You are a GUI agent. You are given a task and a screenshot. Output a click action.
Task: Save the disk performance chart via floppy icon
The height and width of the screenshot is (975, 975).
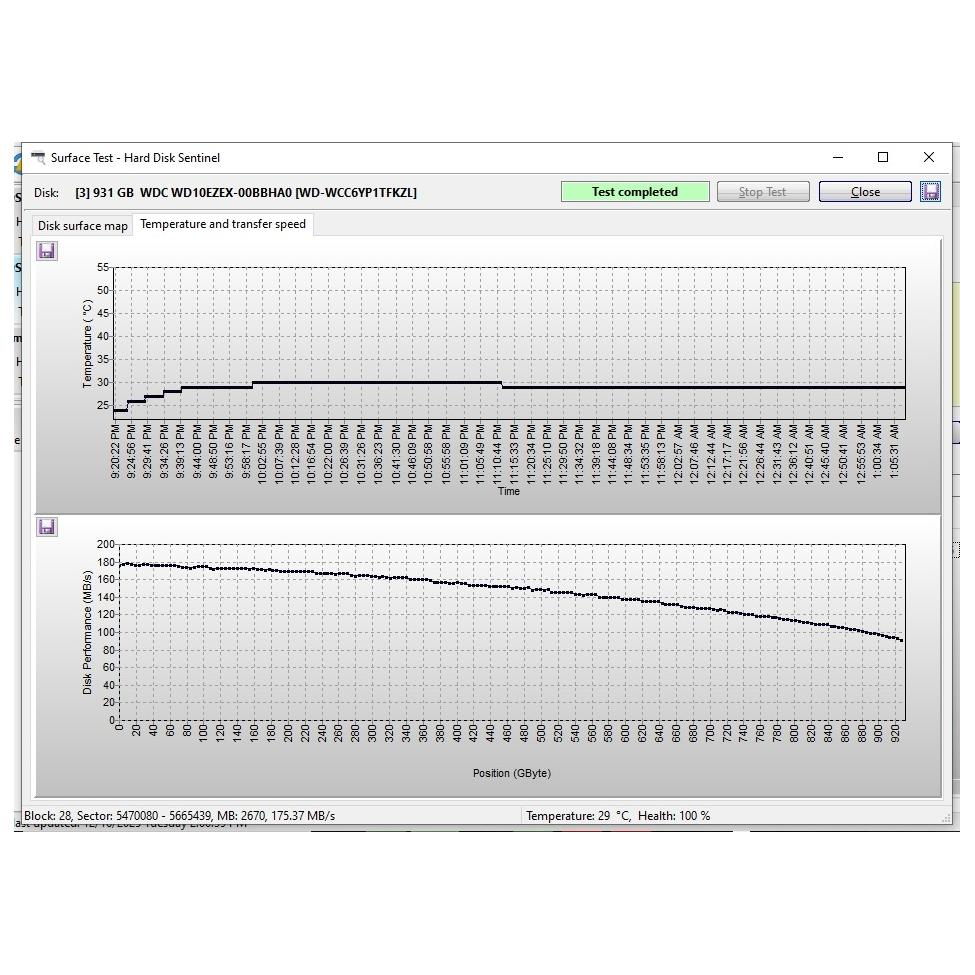pyautogui.click(x=47, y=527)
